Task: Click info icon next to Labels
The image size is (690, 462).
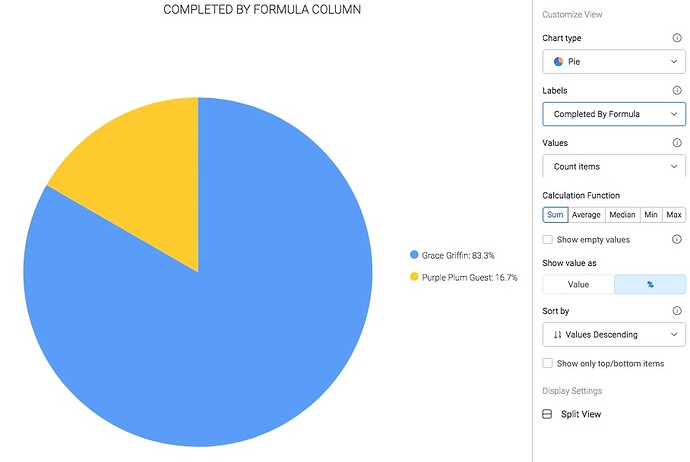Action: click(x=677, y=90)
